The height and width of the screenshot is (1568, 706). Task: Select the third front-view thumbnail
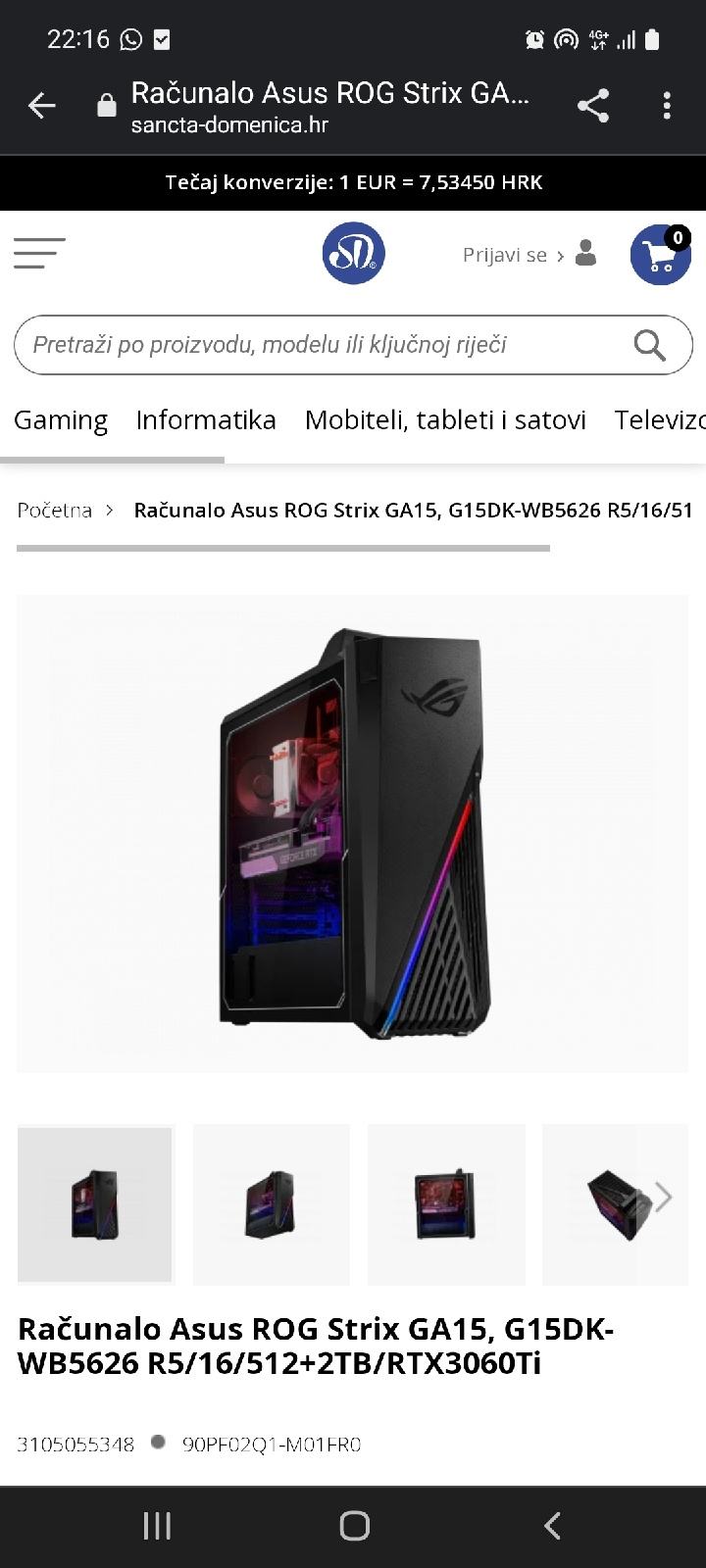[446, 1205]
